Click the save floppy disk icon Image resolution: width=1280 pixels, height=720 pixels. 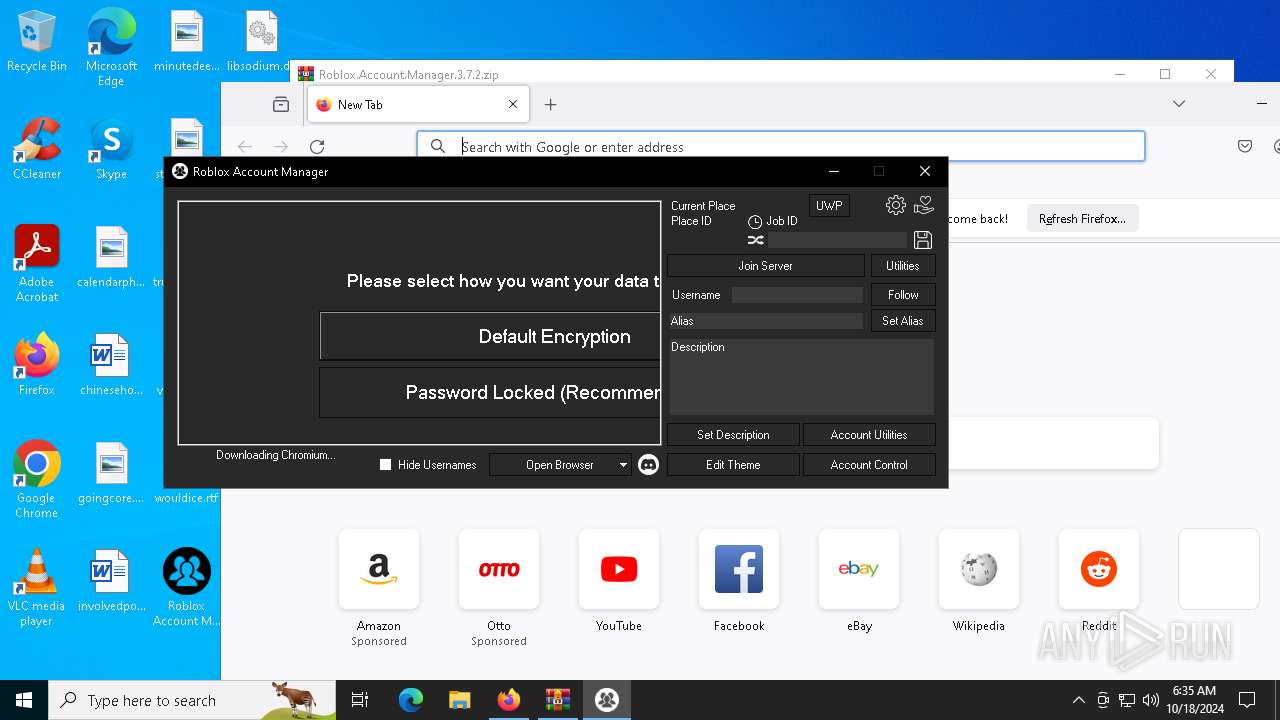923,240
